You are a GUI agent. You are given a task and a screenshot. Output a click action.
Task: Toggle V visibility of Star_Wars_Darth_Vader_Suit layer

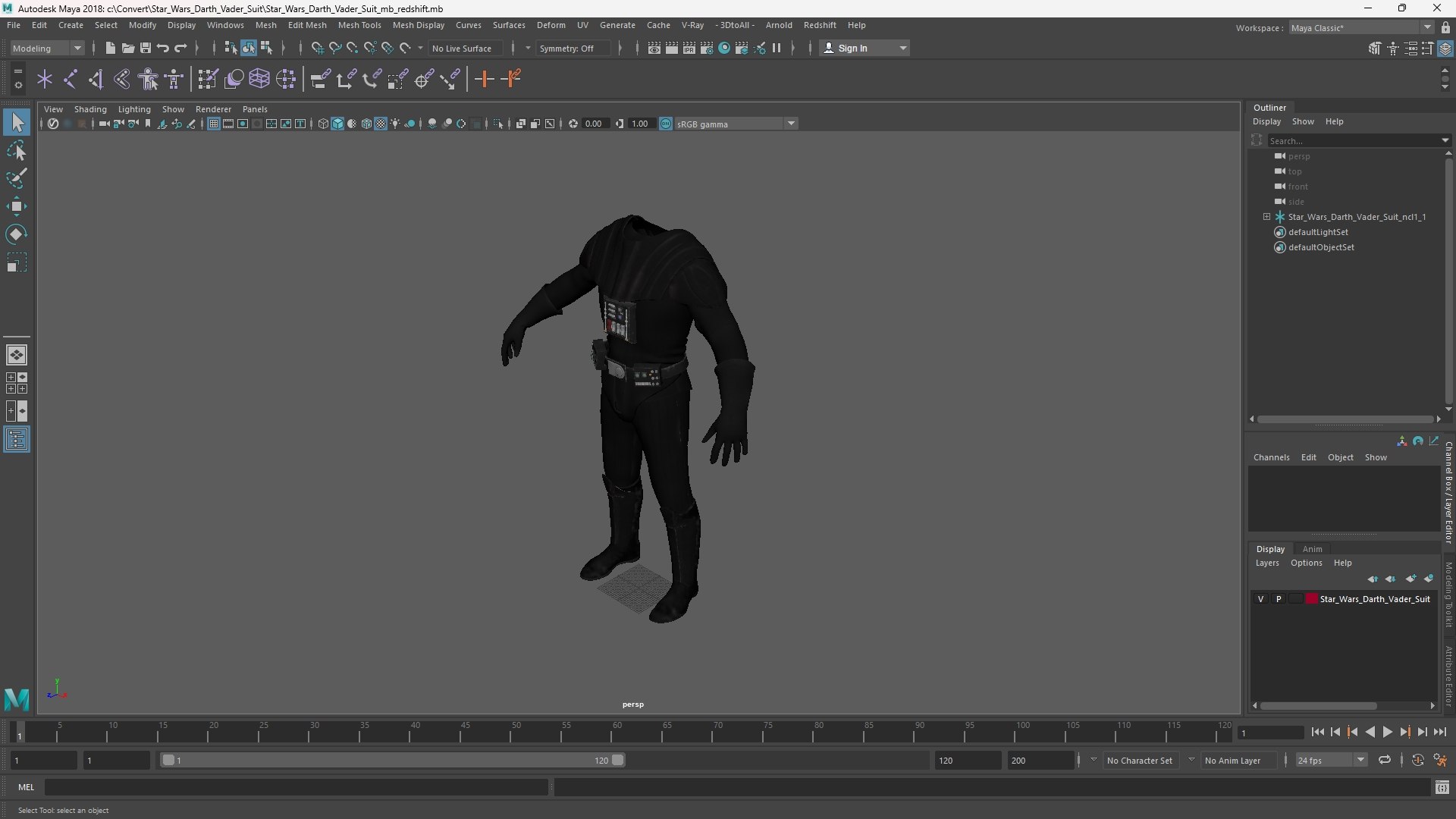1260,599
